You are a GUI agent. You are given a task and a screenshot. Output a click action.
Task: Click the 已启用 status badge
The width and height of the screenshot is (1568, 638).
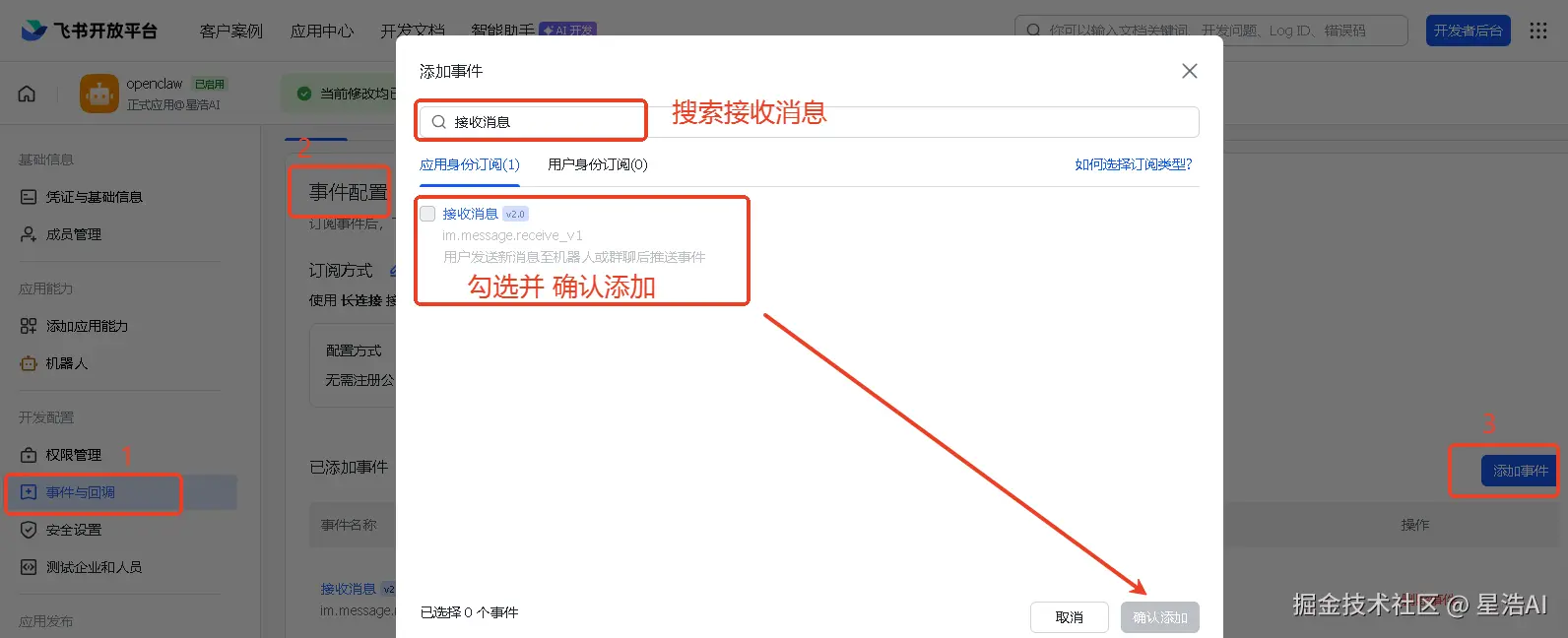click(210, 85)
